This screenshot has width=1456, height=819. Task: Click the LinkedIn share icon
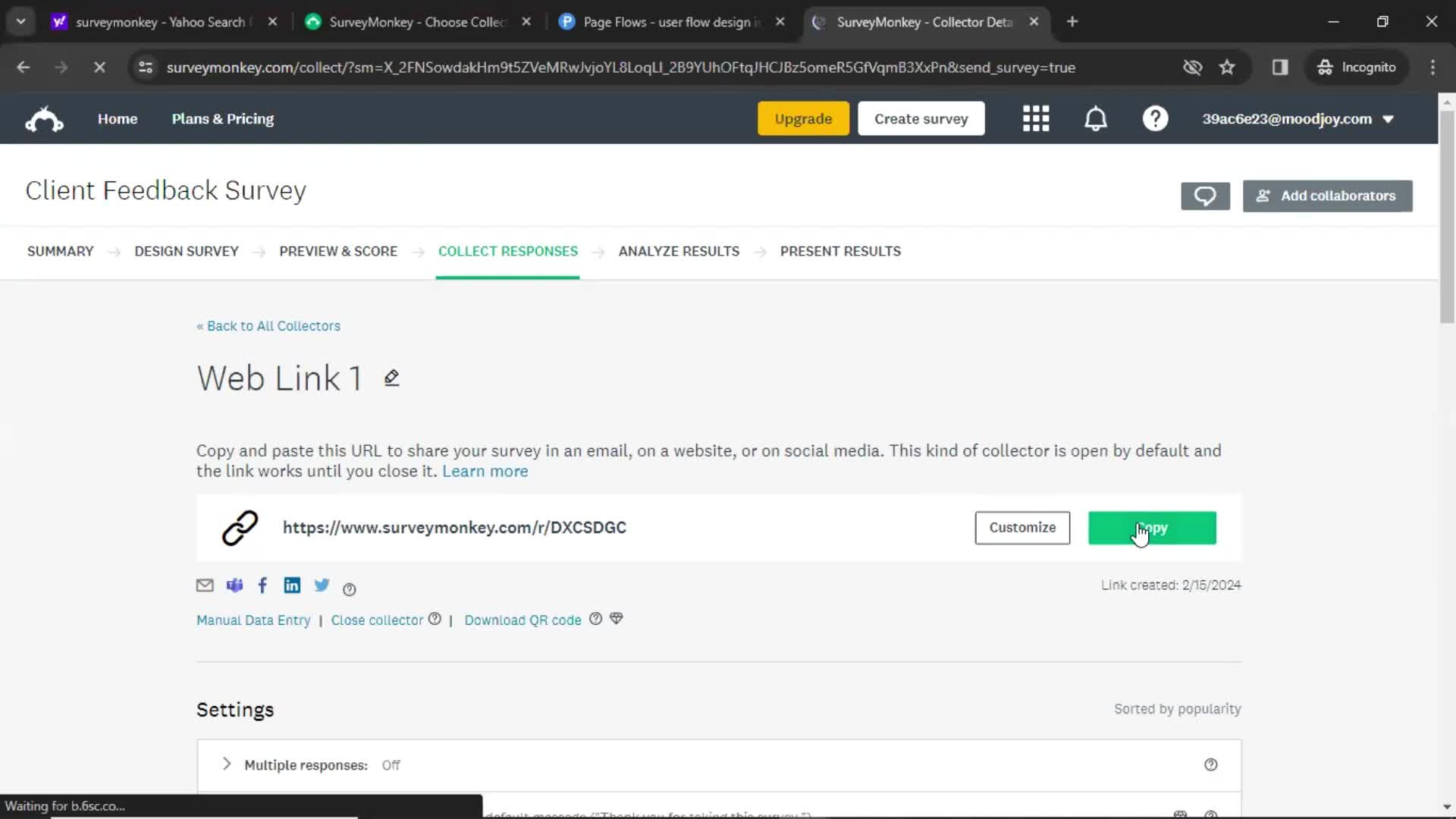pos(292,585)
